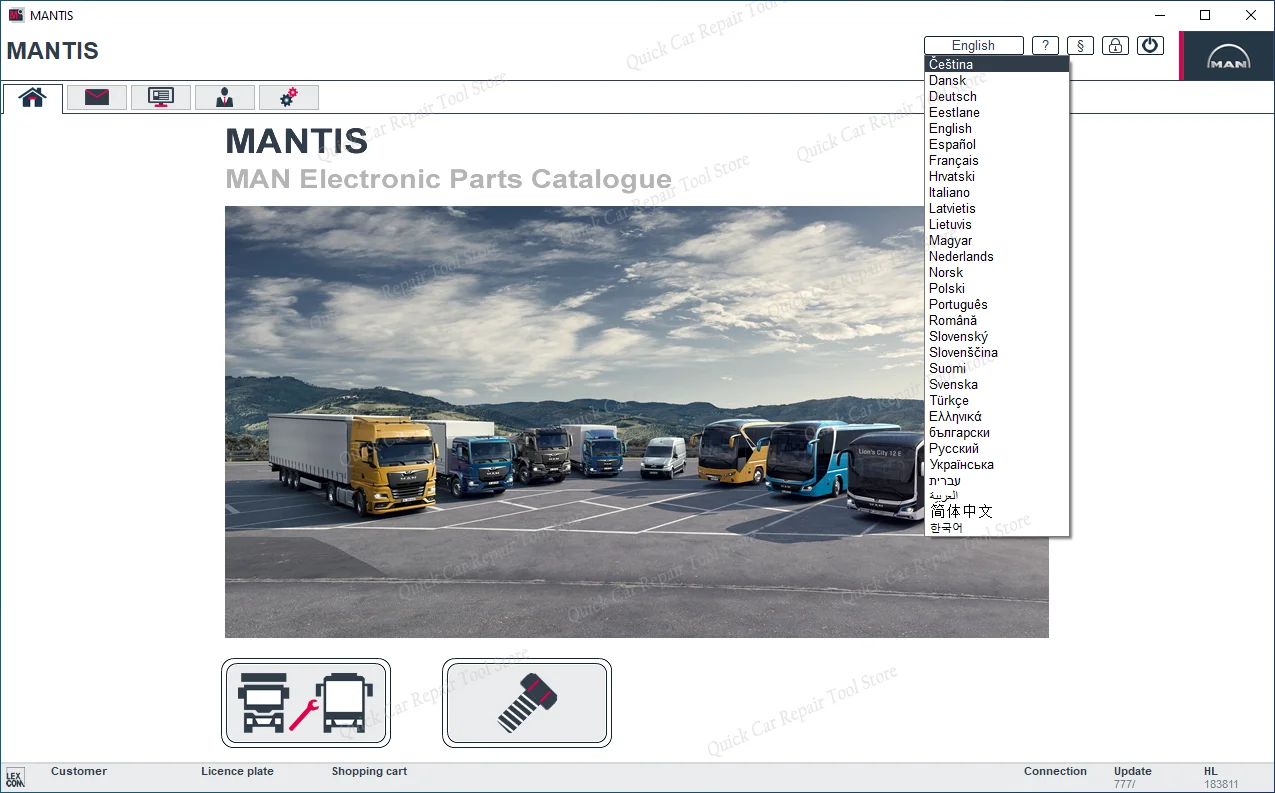
Task: Select Ελληνικά language
Action: click(997, 416)
